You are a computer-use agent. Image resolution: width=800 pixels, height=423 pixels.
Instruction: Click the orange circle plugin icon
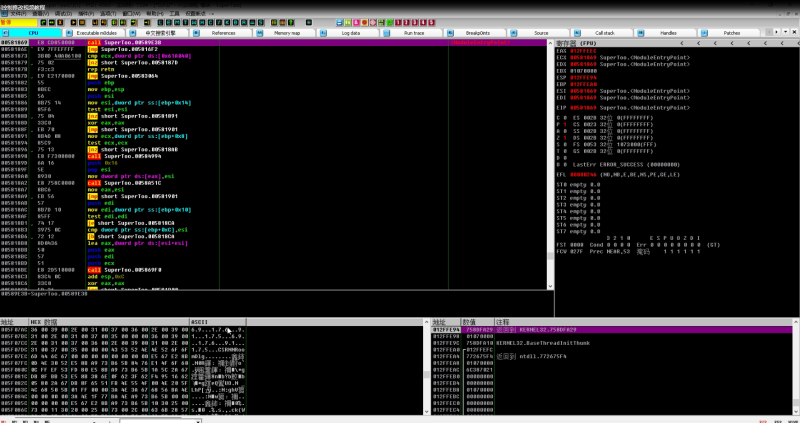(x=364, y=22)
